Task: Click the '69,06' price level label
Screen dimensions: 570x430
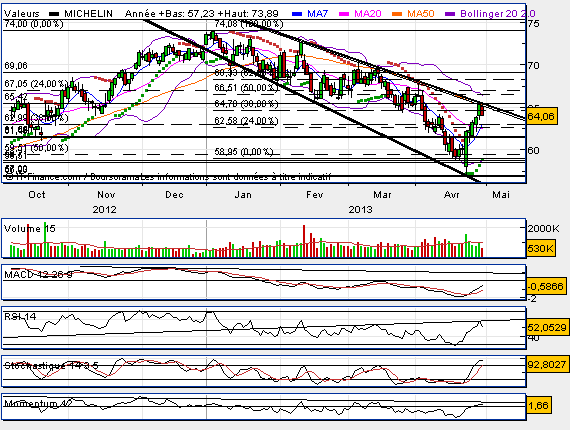Action: [16, 66]
